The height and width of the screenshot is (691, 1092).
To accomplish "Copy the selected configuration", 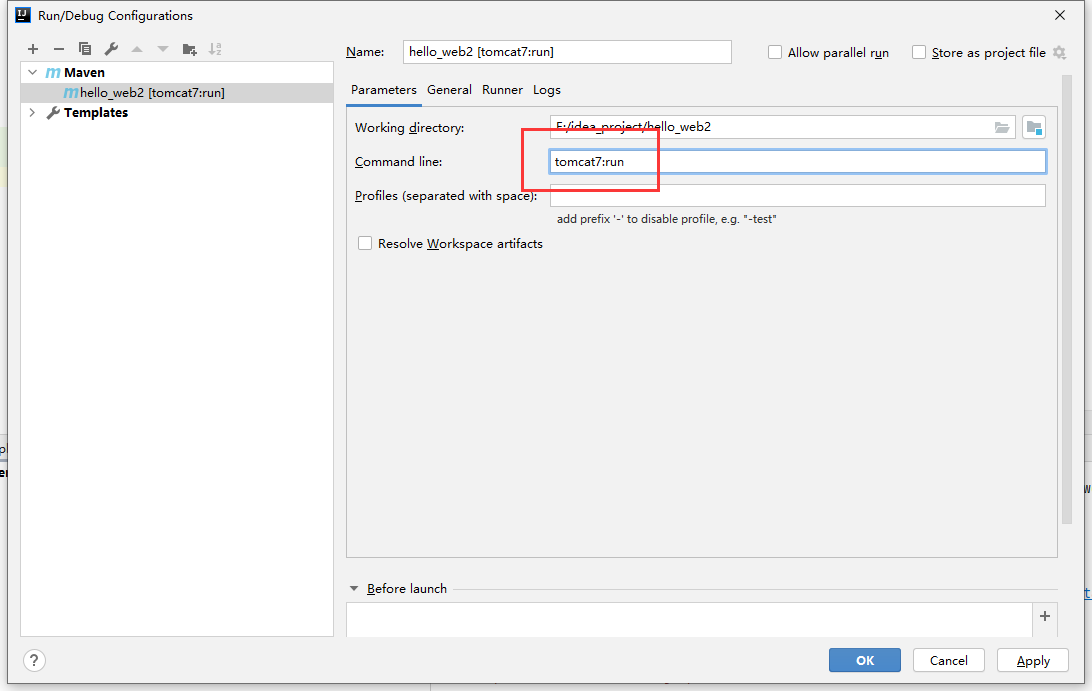I will coord(85,49).
